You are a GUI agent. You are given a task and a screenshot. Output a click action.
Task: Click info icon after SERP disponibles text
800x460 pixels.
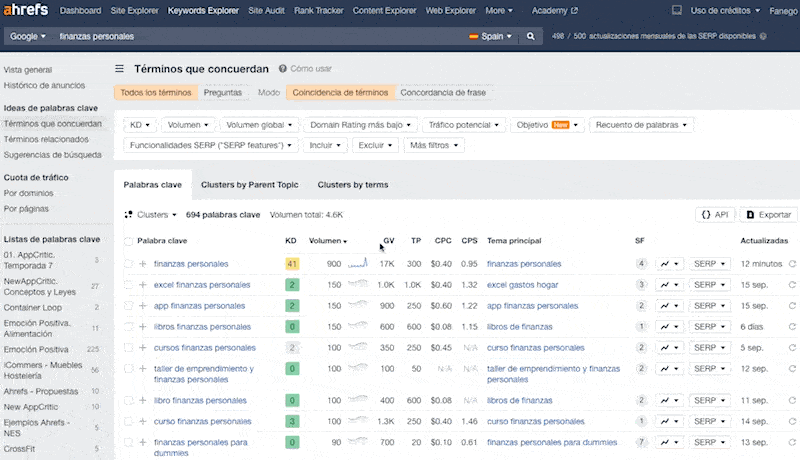point(763,36)
